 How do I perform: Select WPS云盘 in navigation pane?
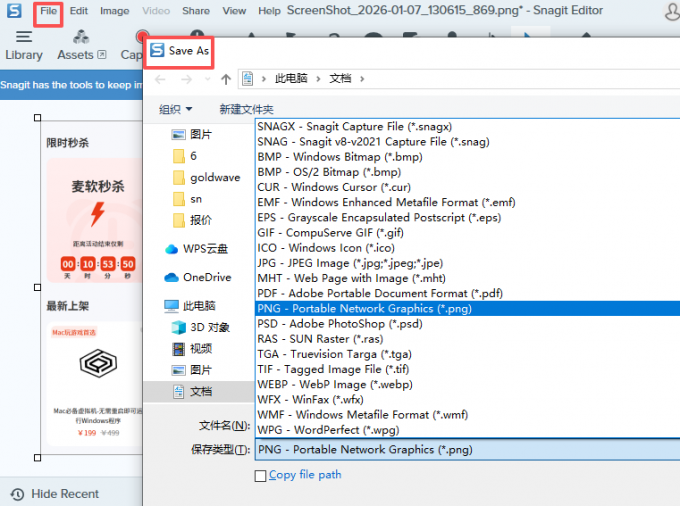pyautogui.click(x=196, y=249)
